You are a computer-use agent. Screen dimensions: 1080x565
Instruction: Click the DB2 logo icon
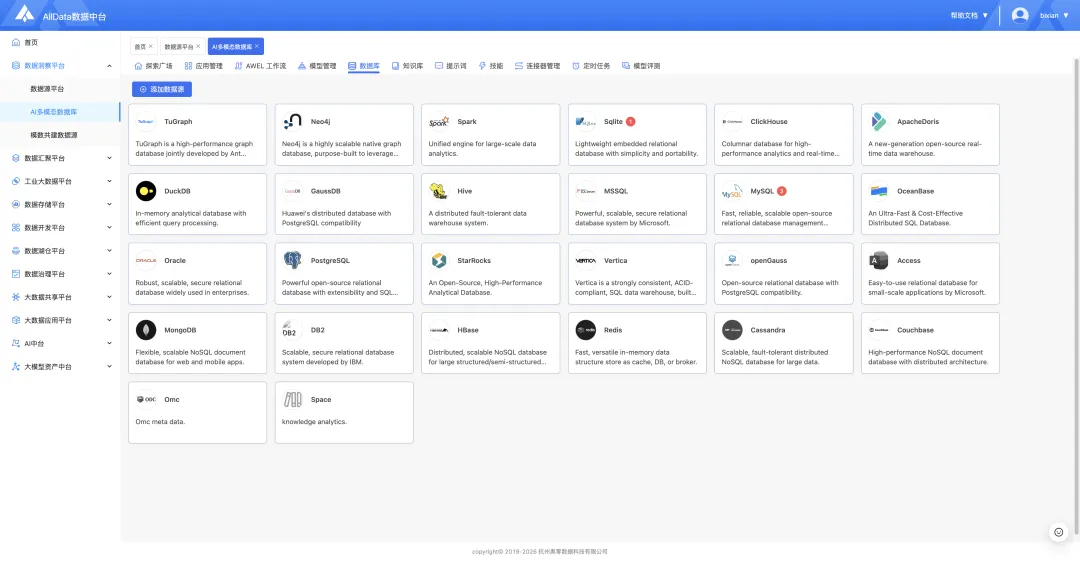292,330
